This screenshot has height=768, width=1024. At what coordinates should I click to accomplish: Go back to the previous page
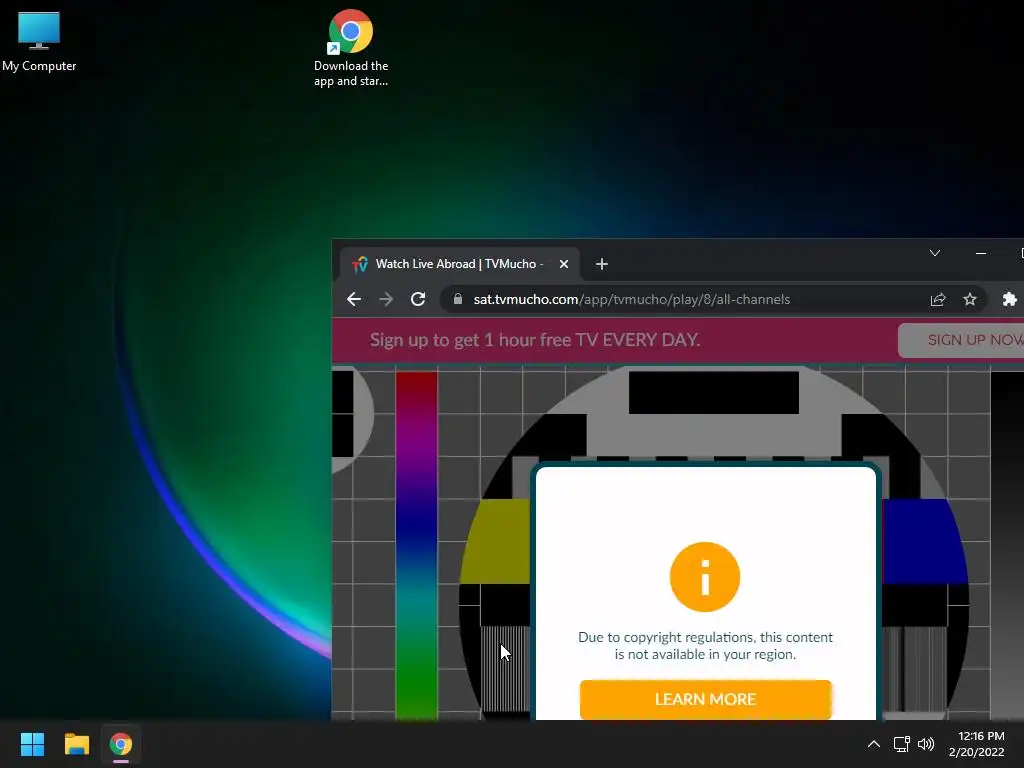[x=354, y=299]
